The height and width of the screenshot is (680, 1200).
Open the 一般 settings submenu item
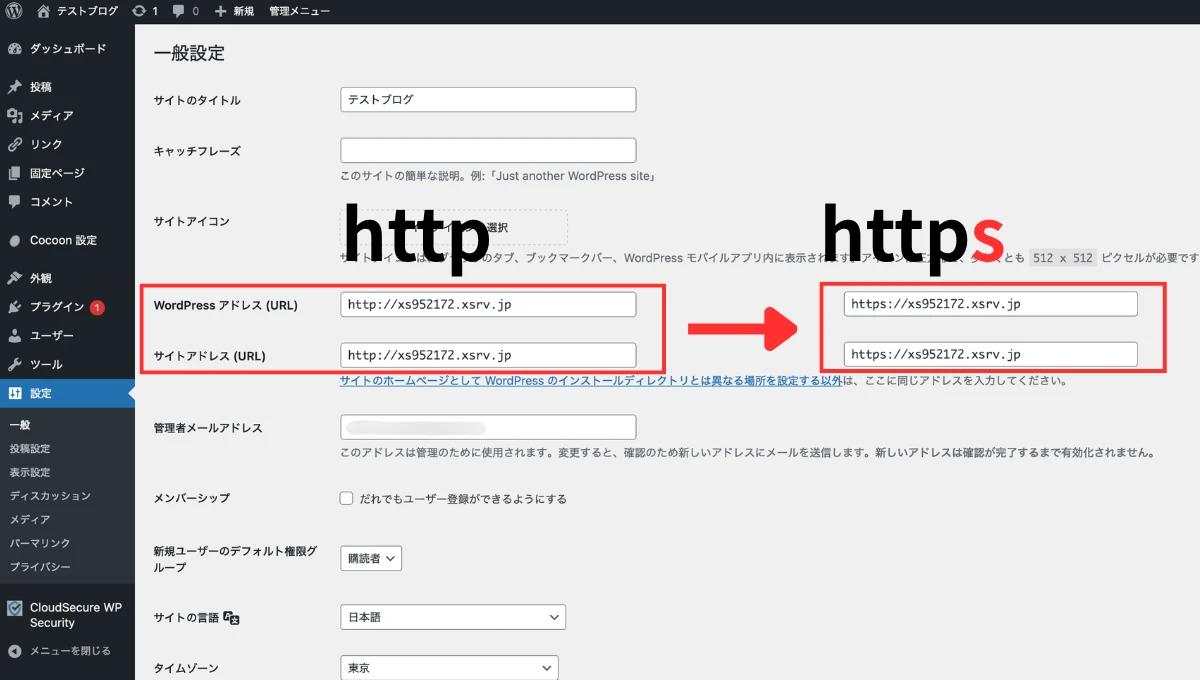click(20, 425)
